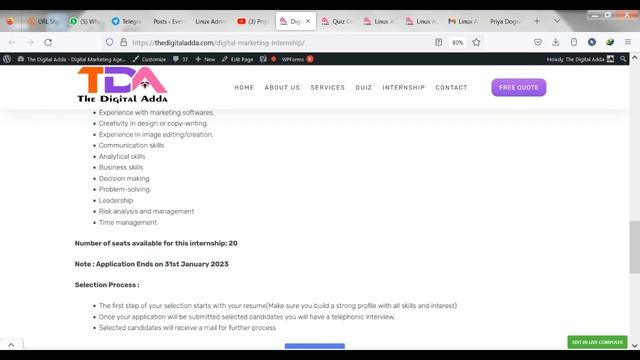Click the Customize link in admin bar
This screenshot has height=360, width=640.
149,59
